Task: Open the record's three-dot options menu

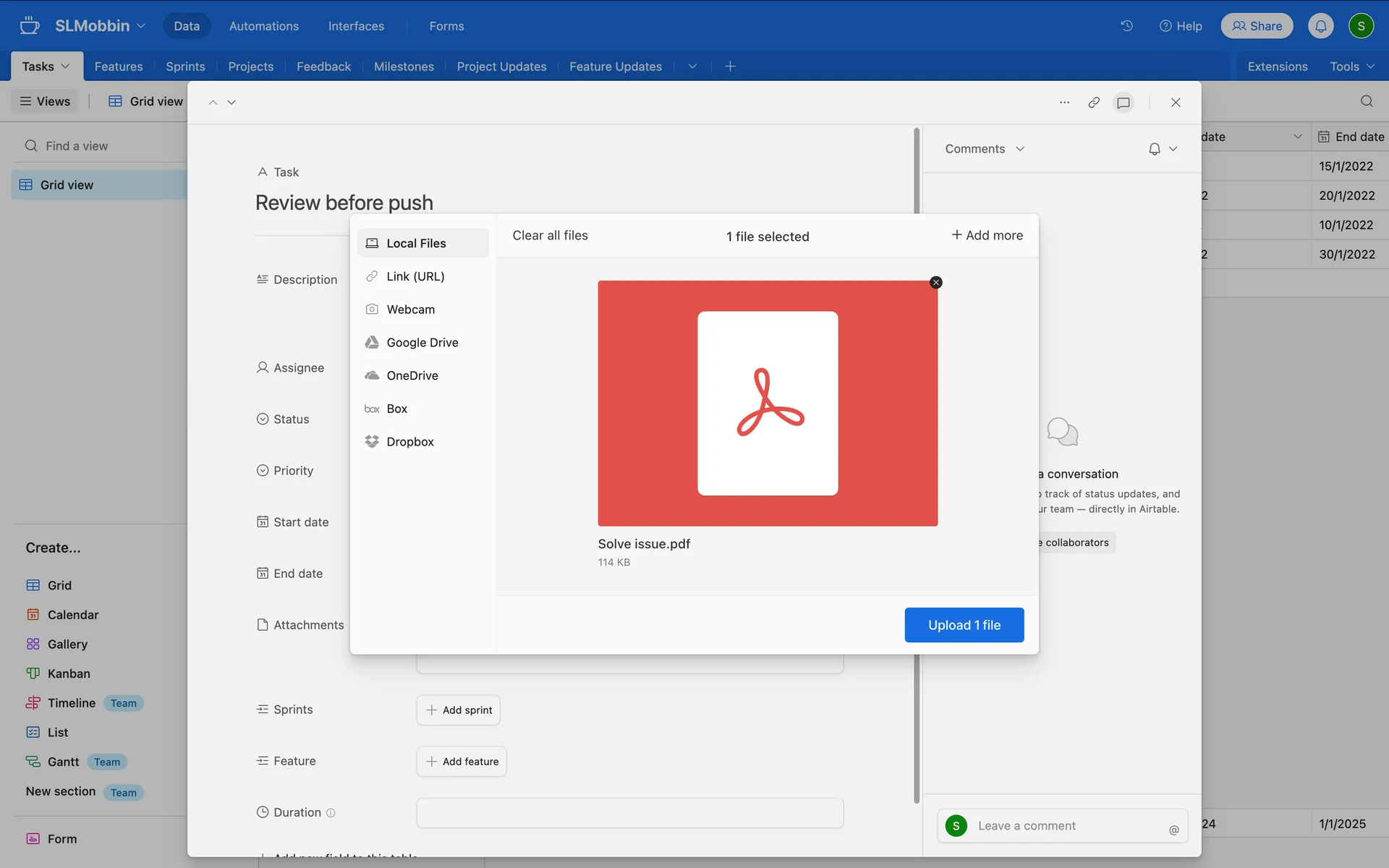Action: 1064,103
